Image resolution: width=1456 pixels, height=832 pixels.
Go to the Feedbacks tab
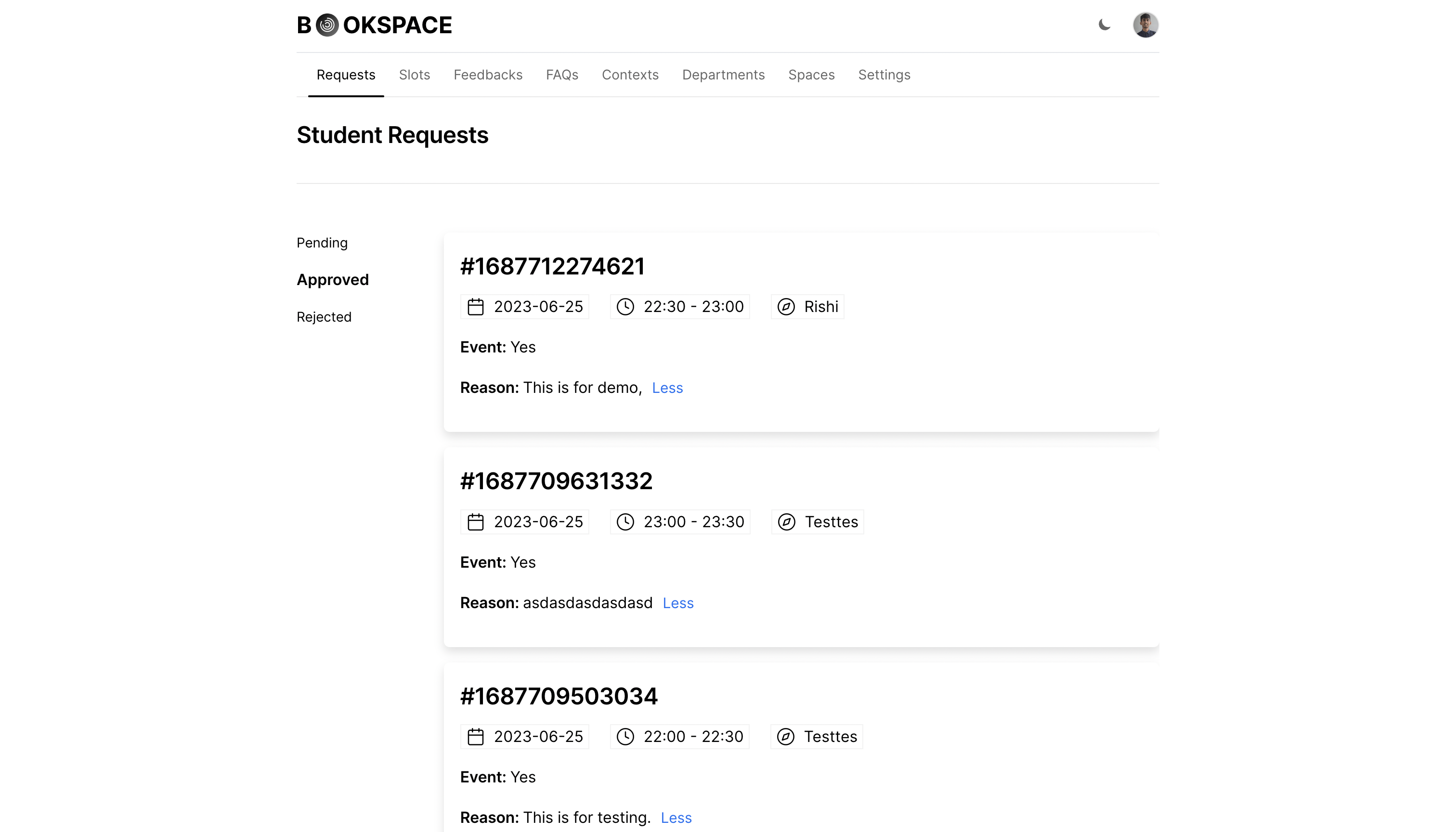click(488, 75)
